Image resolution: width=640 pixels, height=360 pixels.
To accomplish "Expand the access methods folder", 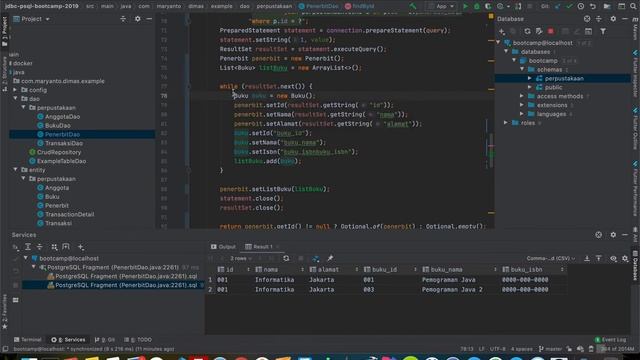I will (x=522, y=96).
